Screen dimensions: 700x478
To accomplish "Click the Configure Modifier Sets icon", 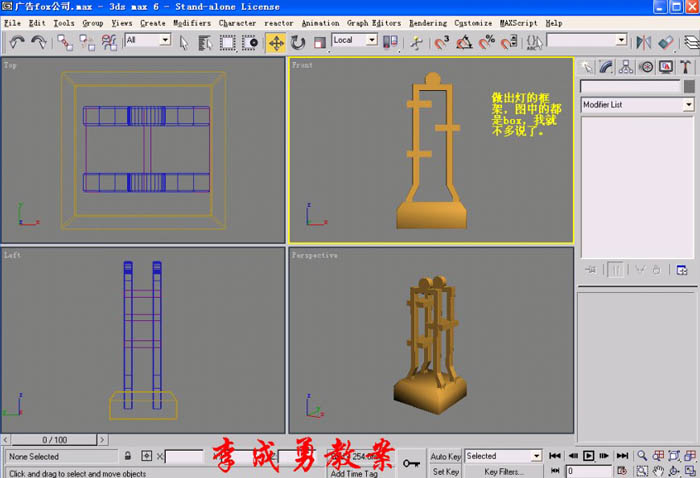I will 682,270.
